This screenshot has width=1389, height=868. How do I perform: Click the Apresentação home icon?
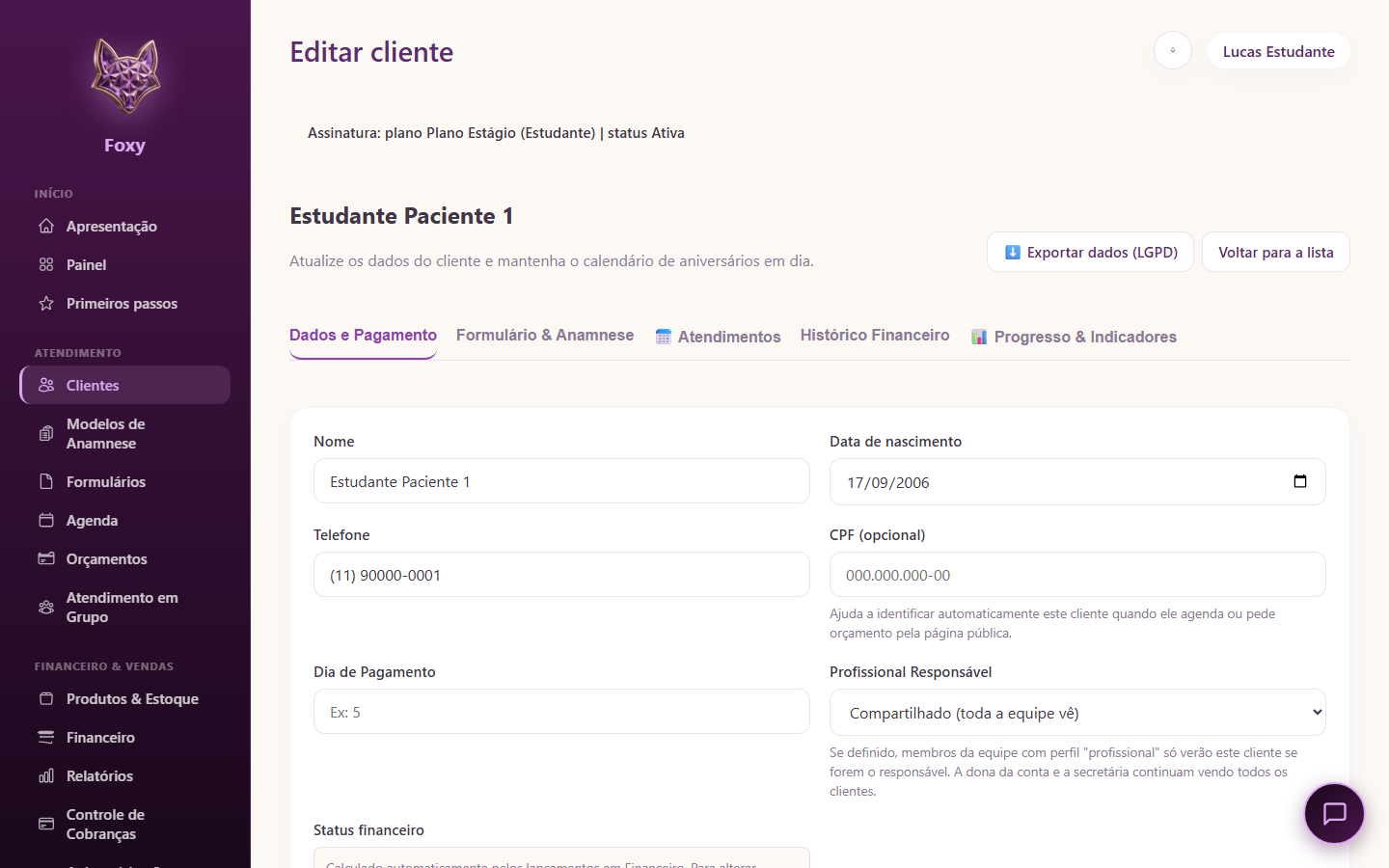click(x=46, y=226)
